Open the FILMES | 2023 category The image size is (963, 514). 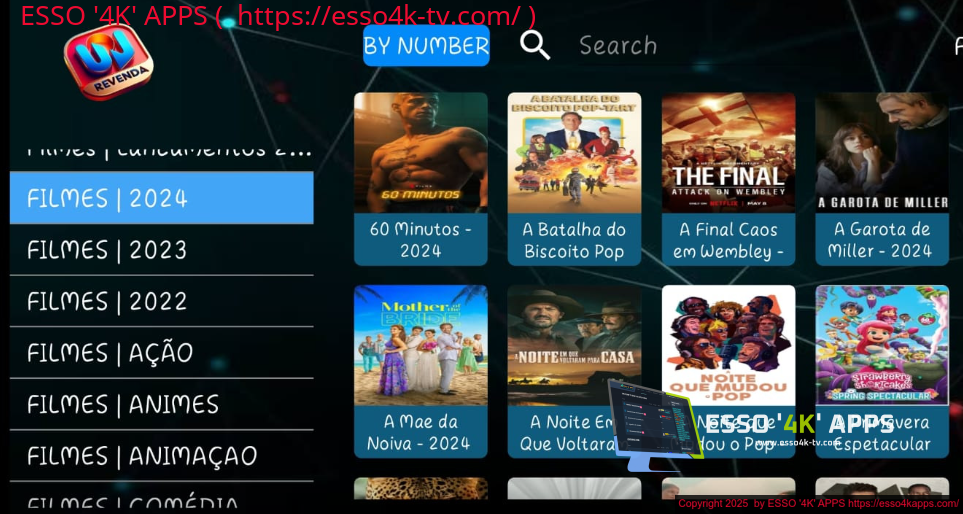(162, 250)
